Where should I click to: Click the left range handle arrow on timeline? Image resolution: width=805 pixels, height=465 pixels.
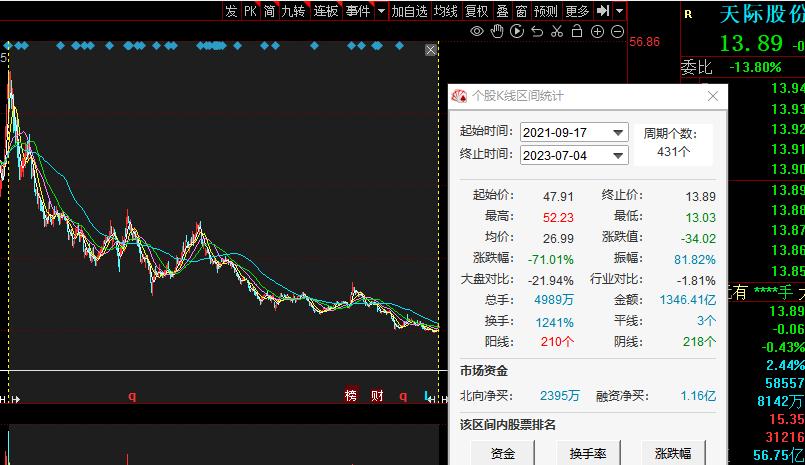16,399
